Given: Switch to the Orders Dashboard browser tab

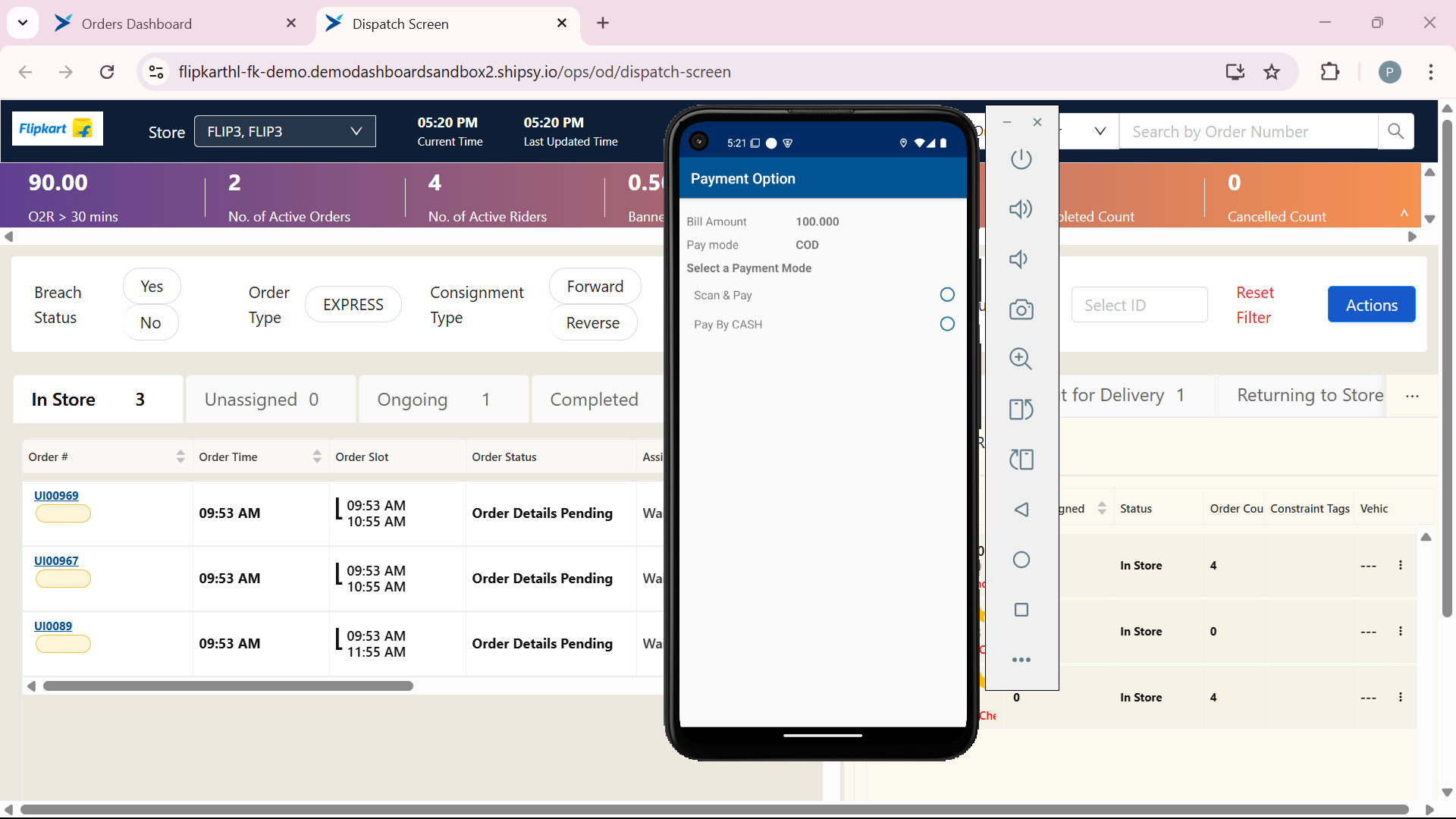Looking at the screenshot, I should pos(136,24).
